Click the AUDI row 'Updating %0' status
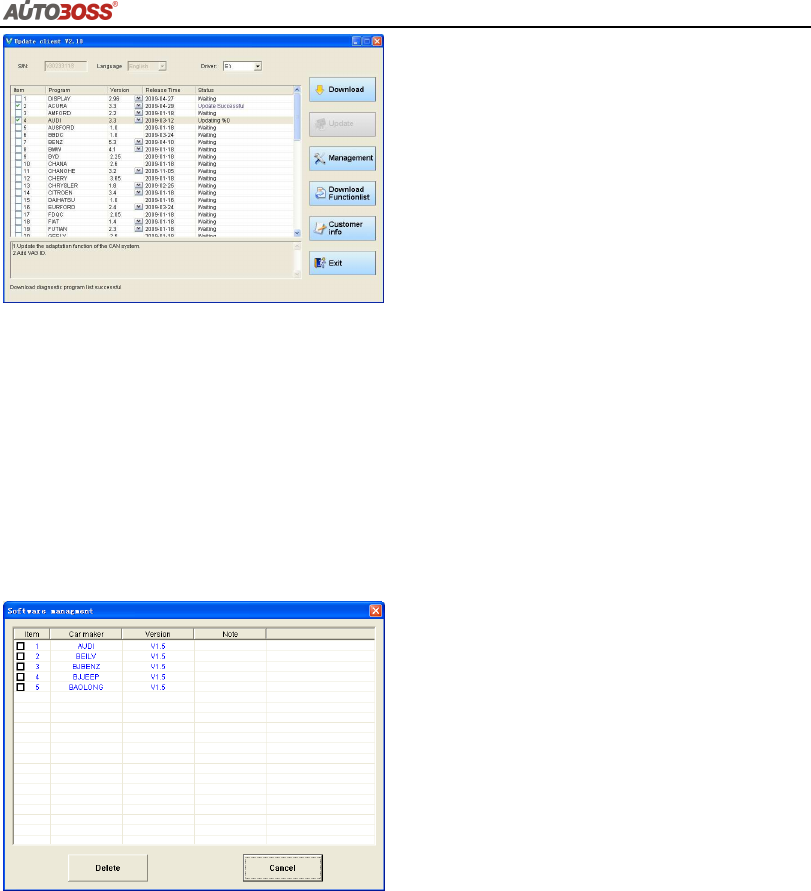This screenshot has height=891, width=811. pyautogui.click(x=214, y=120)
